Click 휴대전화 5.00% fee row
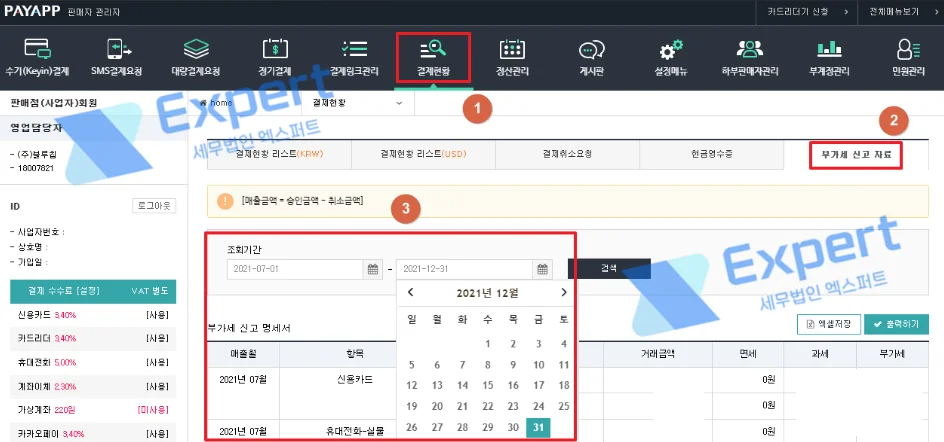944x442 pixels. tap(93, 363)
